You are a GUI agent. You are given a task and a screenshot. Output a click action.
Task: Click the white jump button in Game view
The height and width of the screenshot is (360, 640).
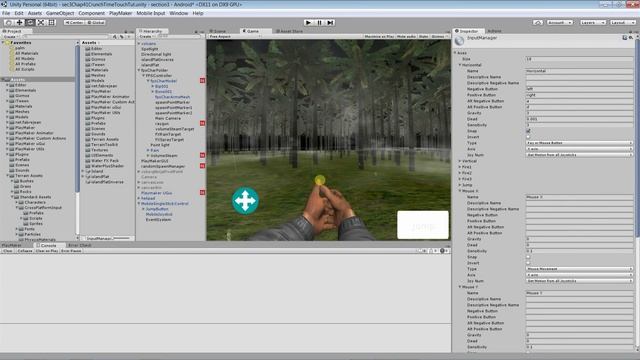coord(423,225)
